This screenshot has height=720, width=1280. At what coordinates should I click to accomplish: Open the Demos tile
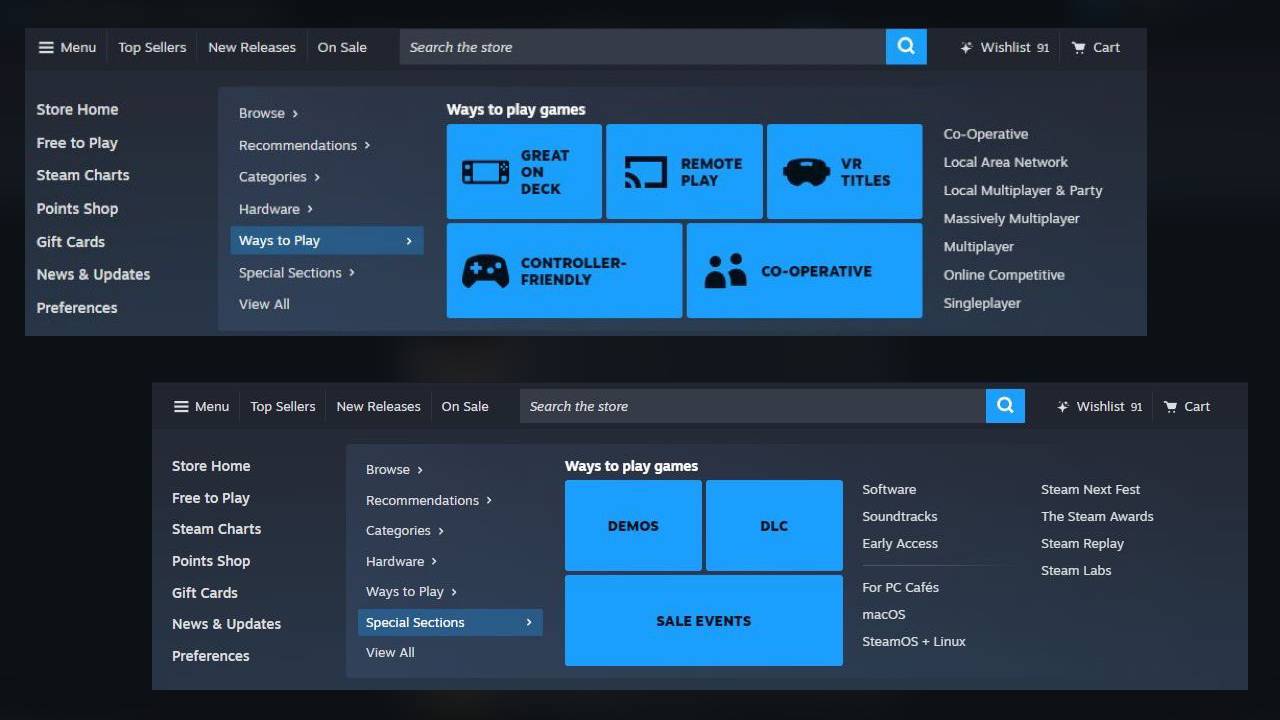click(633, 525)
